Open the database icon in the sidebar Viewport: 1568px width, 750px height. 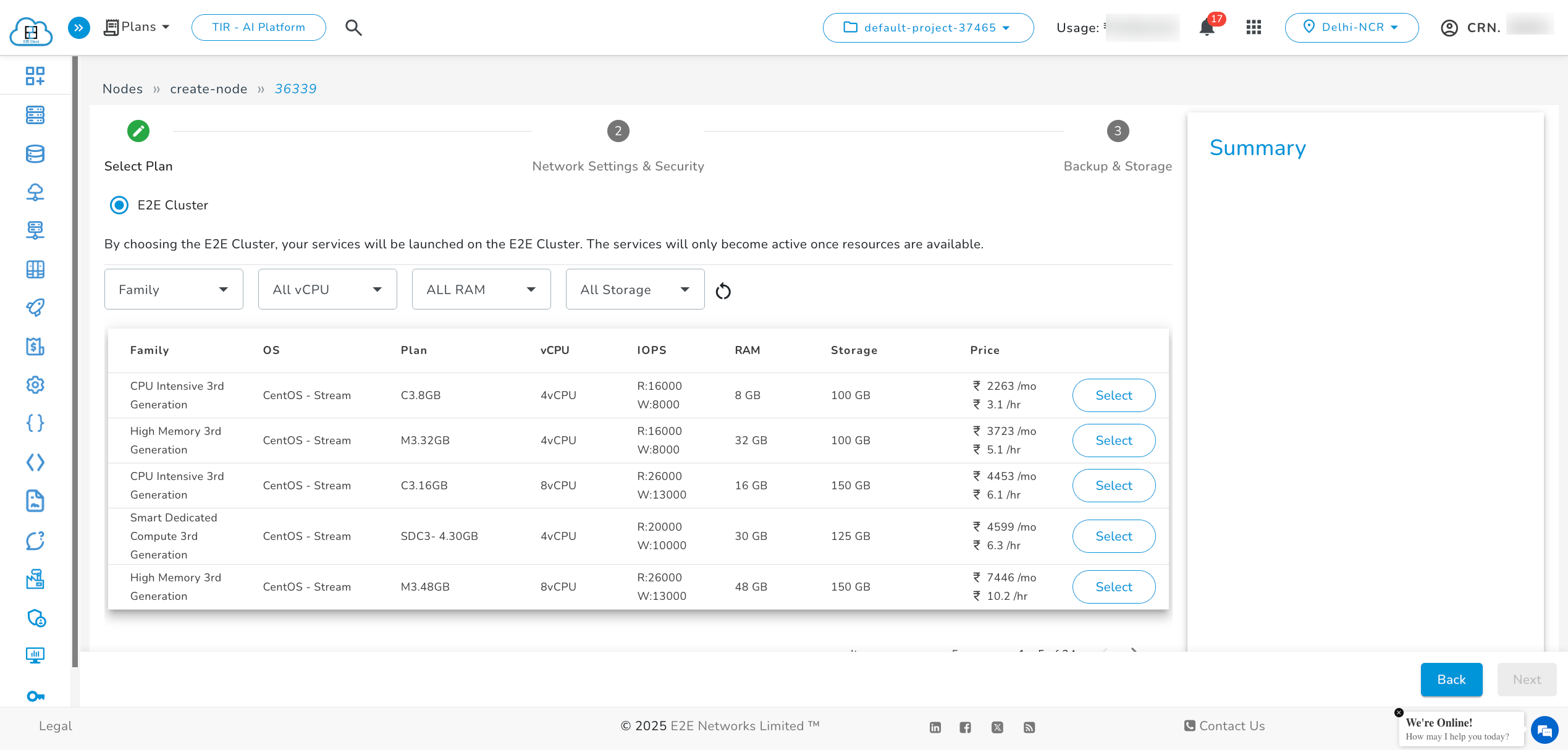pos(35,154)
